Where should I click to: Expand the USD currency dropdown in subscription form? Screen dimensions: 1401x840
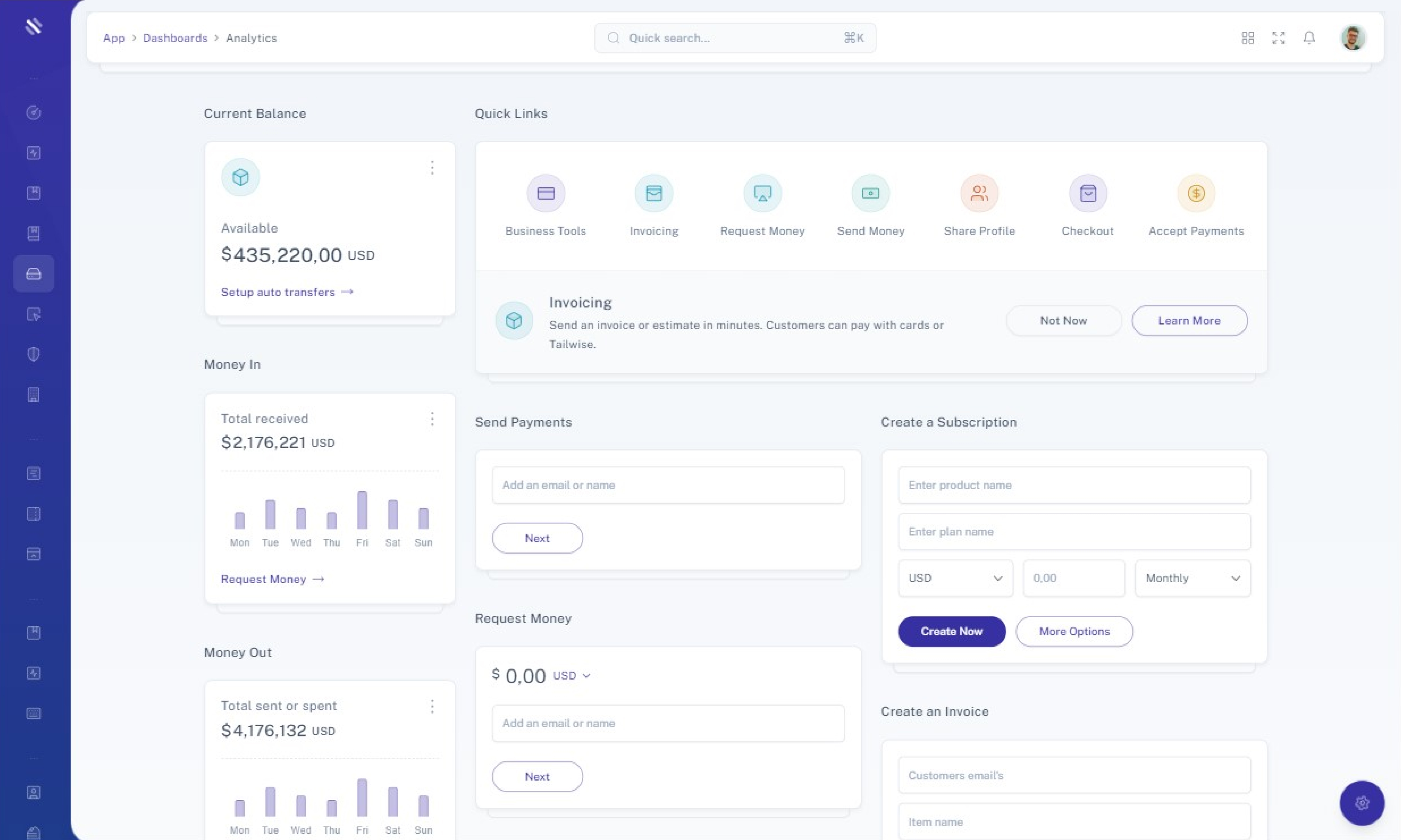(x=955, y=578)
